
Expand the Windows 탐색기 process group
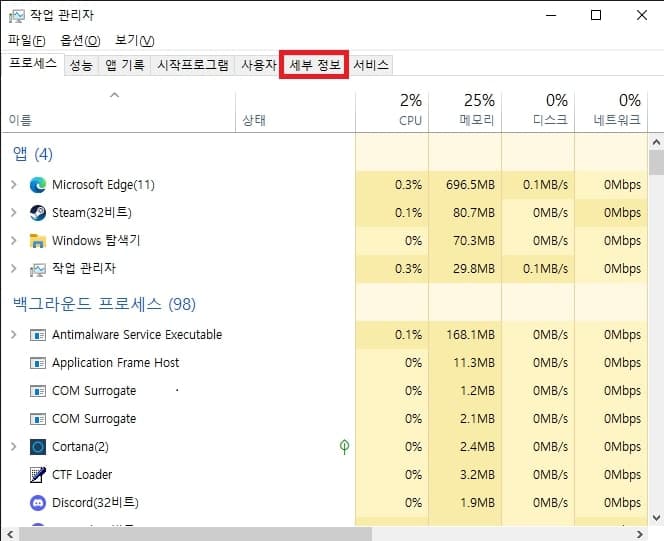(14, 240)
